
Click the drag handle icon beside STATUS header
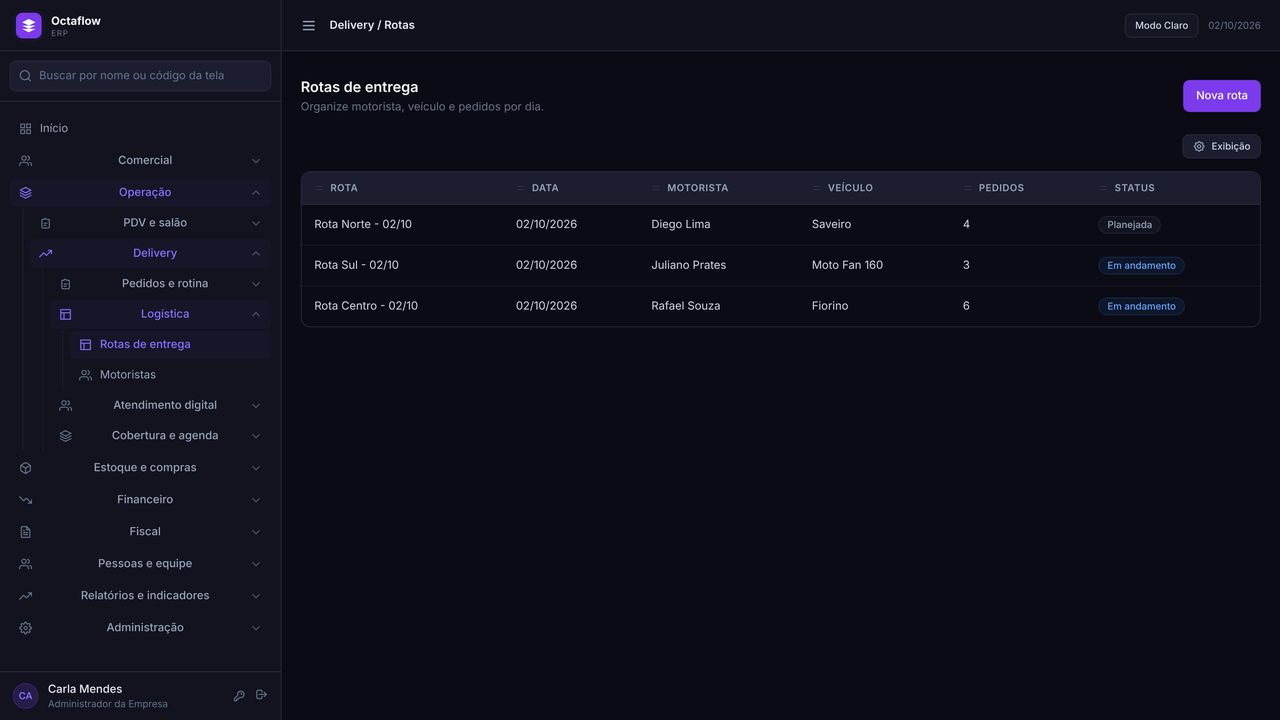(1104, 188)
